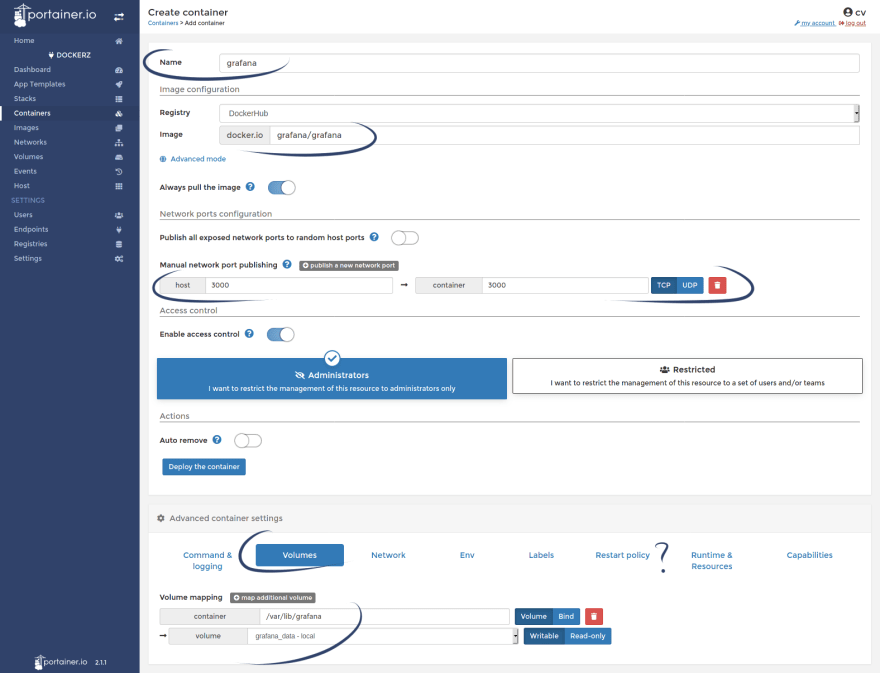The height and width of the screenshot is (673, 880).
Task: Click help icon next to Always pull the image
Action: pos(250,187)
